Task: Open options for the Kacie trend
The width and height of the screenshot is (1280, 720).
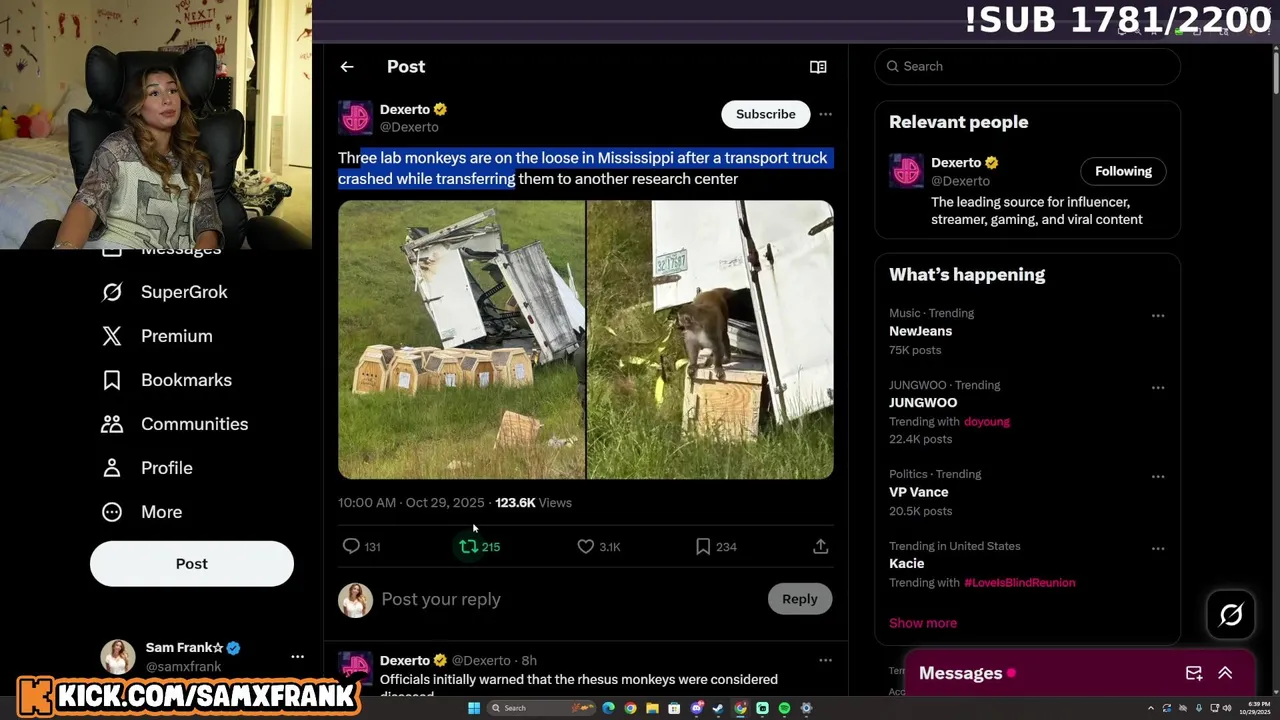Action: [x=1158, y=549]
